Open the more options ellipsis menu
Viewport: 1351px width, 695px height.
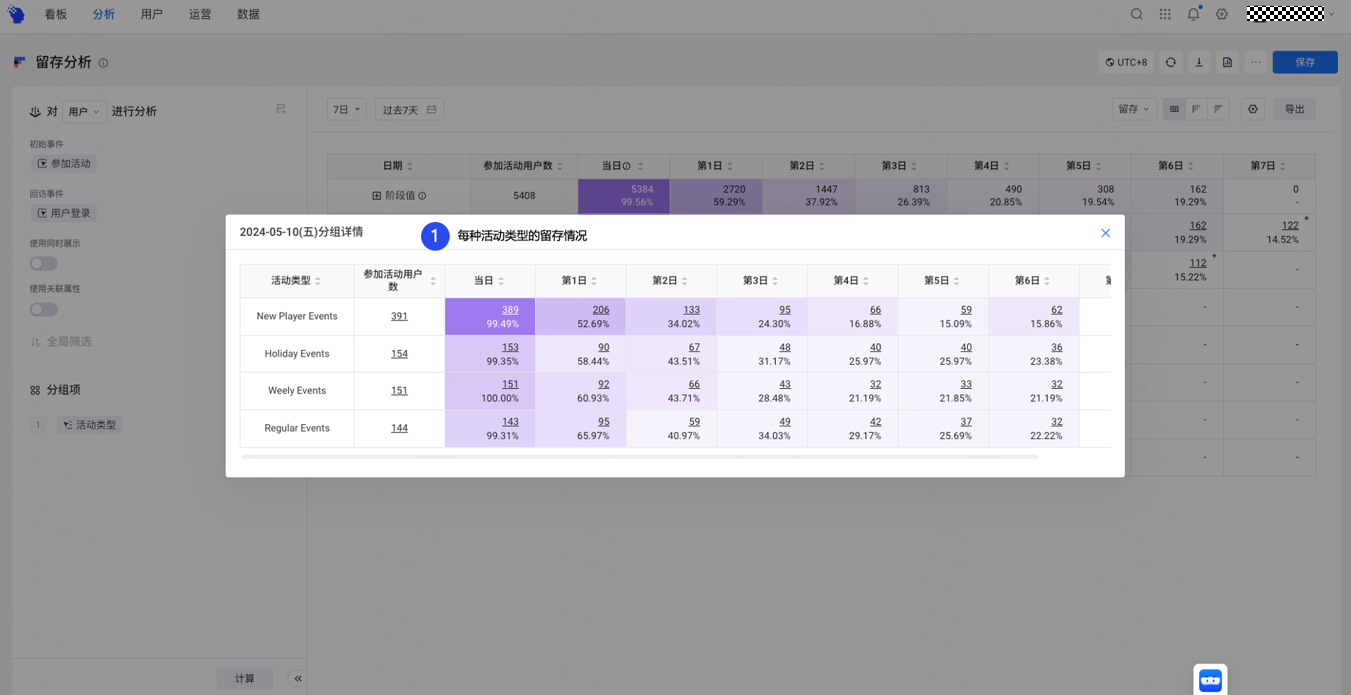click(x=1255, y=62)
